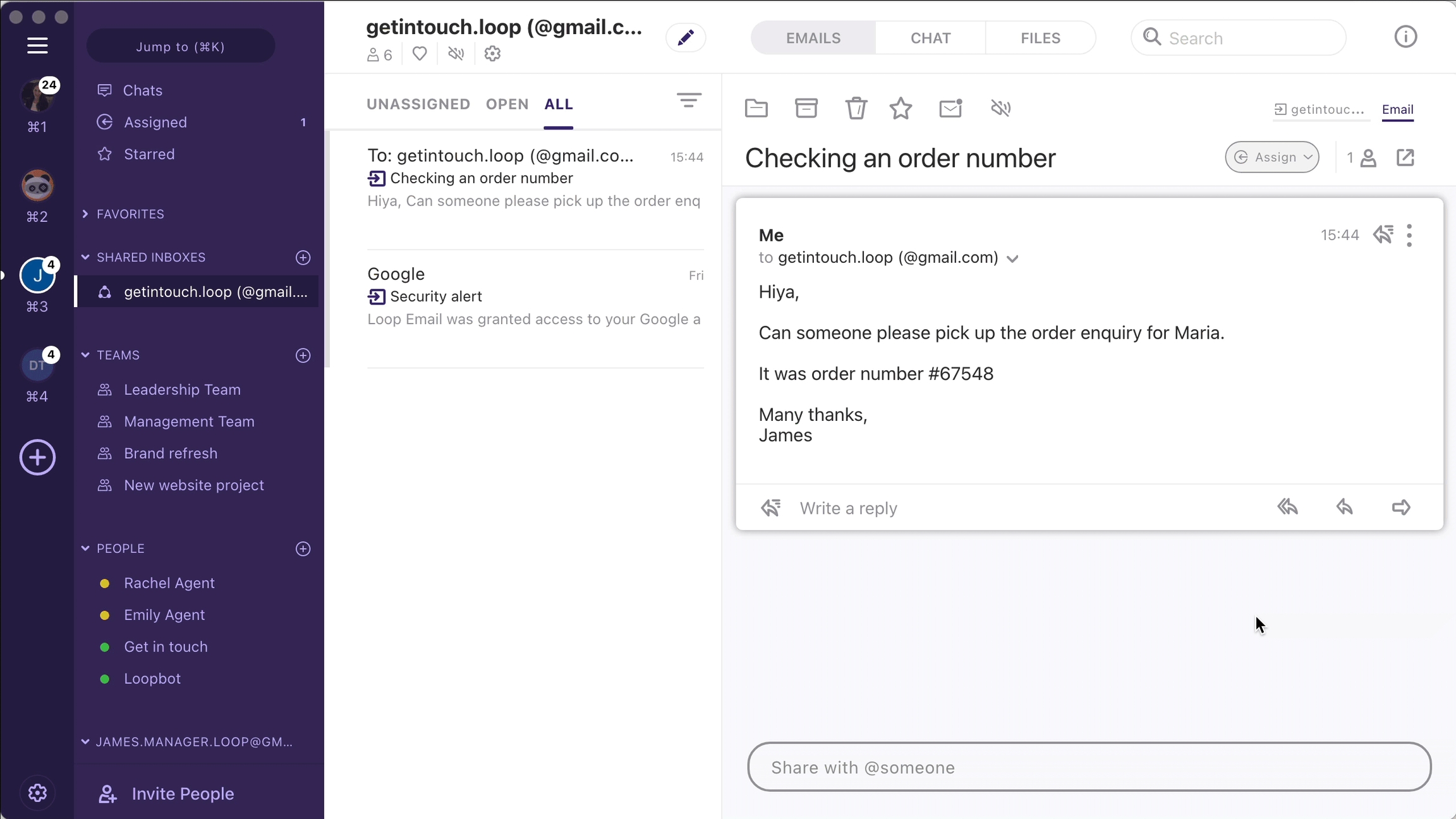
Task: Click the info icon at top right
Action: pos(1405,37)
